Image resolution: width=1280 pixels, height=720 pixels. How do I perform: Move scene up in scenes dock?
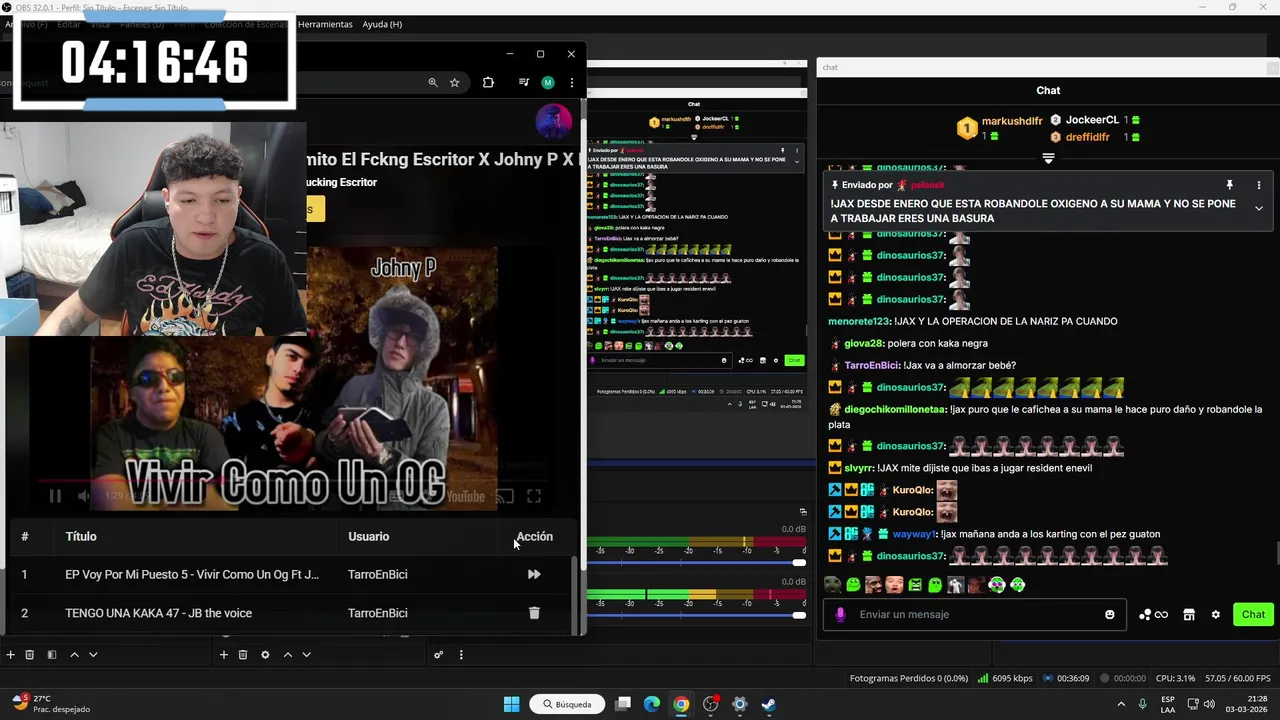tap(74, 655)
